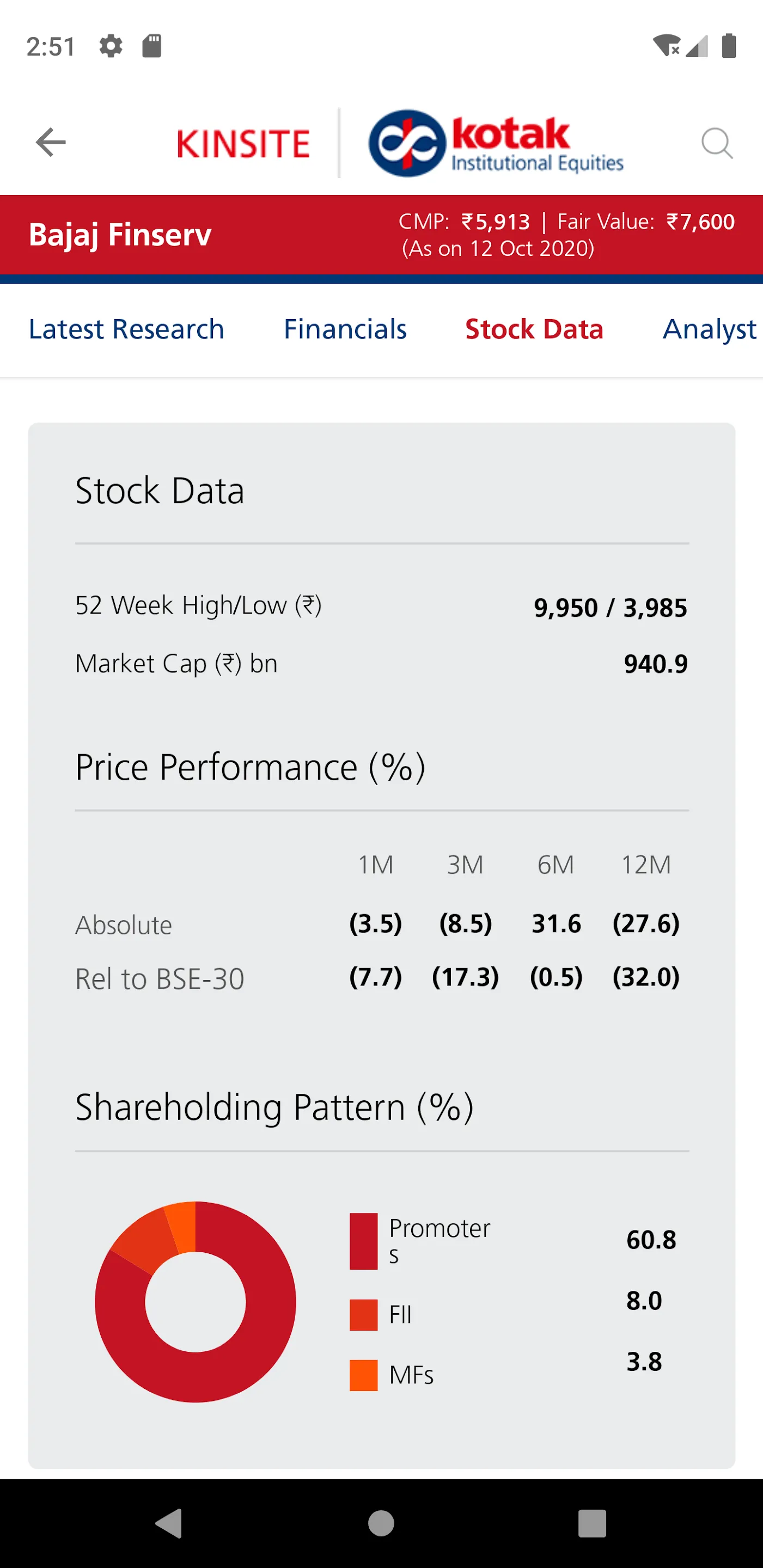Tap the settings gear in status bar
Viewport: 763px width, 1568px height.
click(x=111, y=46)
